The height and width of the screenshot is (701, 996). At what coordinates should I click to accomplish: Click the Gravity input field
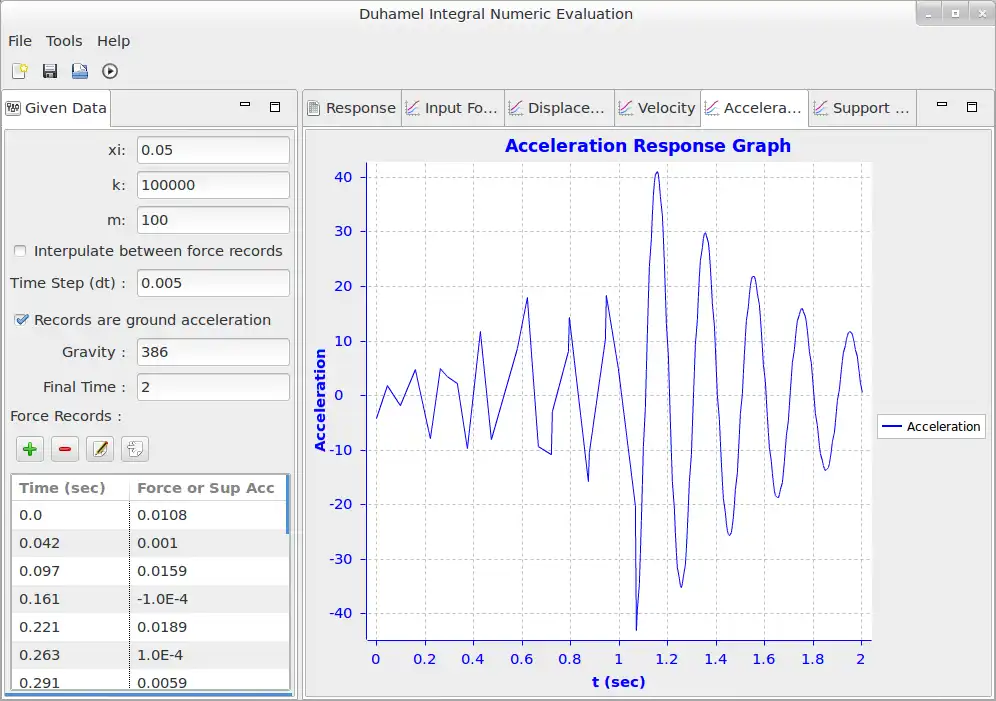[x=213, y=352]
